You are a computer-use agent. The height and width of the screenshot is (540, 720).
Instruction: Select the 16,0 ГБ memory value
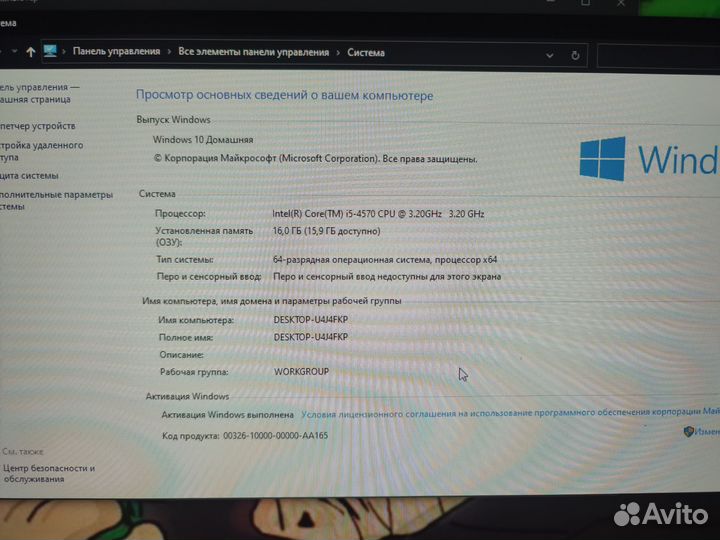[x=326, y=231]
